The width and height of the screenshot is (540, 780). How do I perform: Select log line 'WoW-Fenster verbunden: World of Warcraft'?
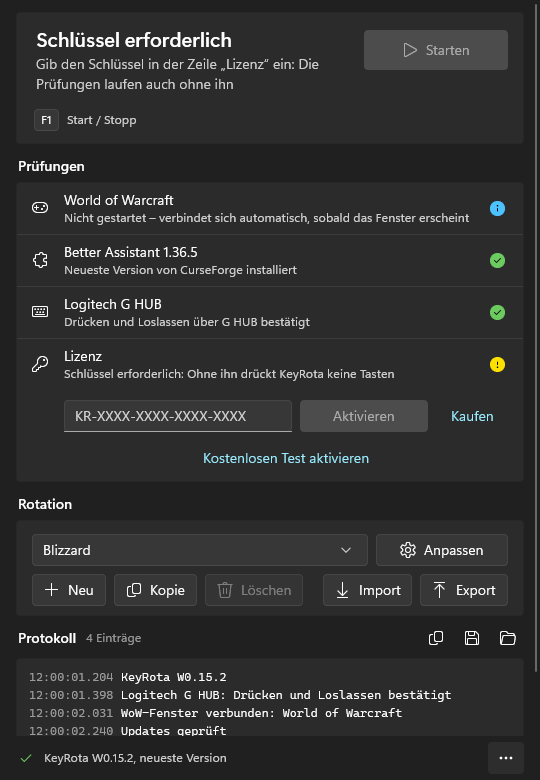click(261, 713)
